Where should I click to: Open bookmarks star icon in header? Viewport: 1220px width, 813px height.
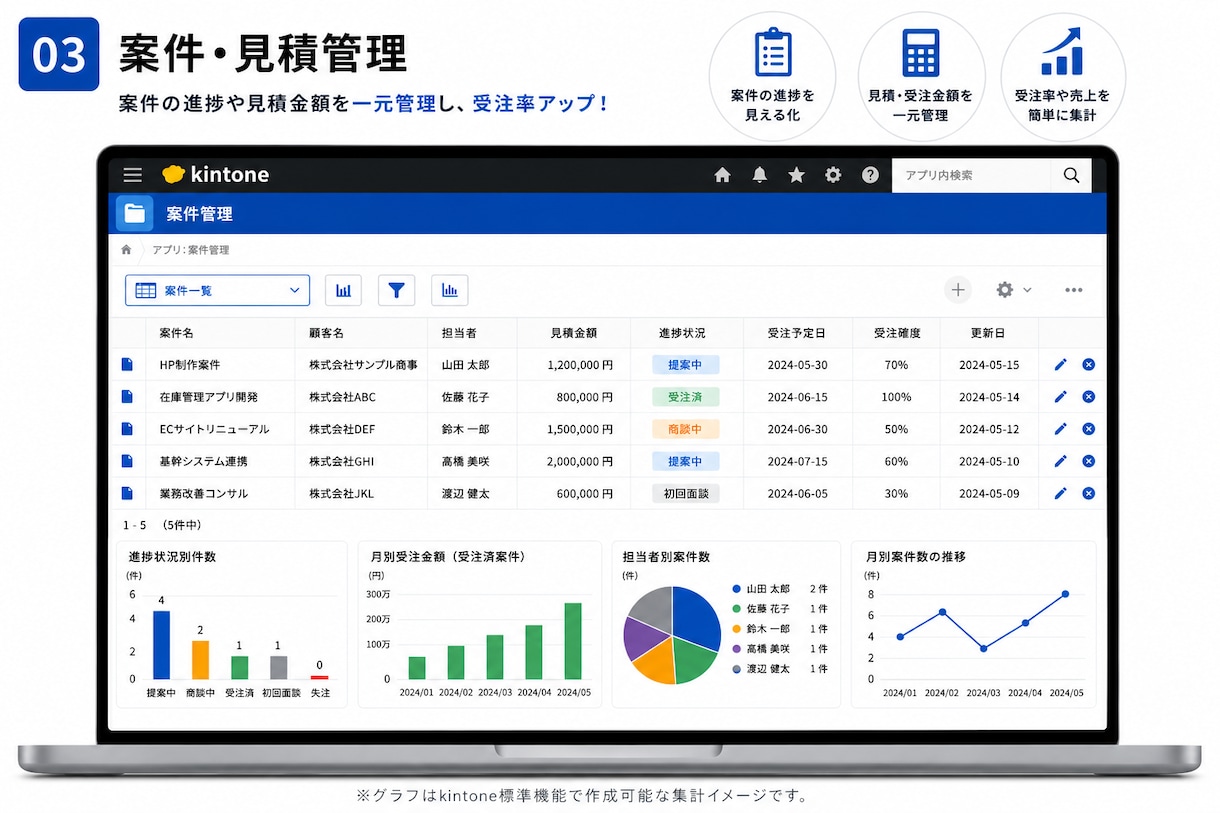796,175
